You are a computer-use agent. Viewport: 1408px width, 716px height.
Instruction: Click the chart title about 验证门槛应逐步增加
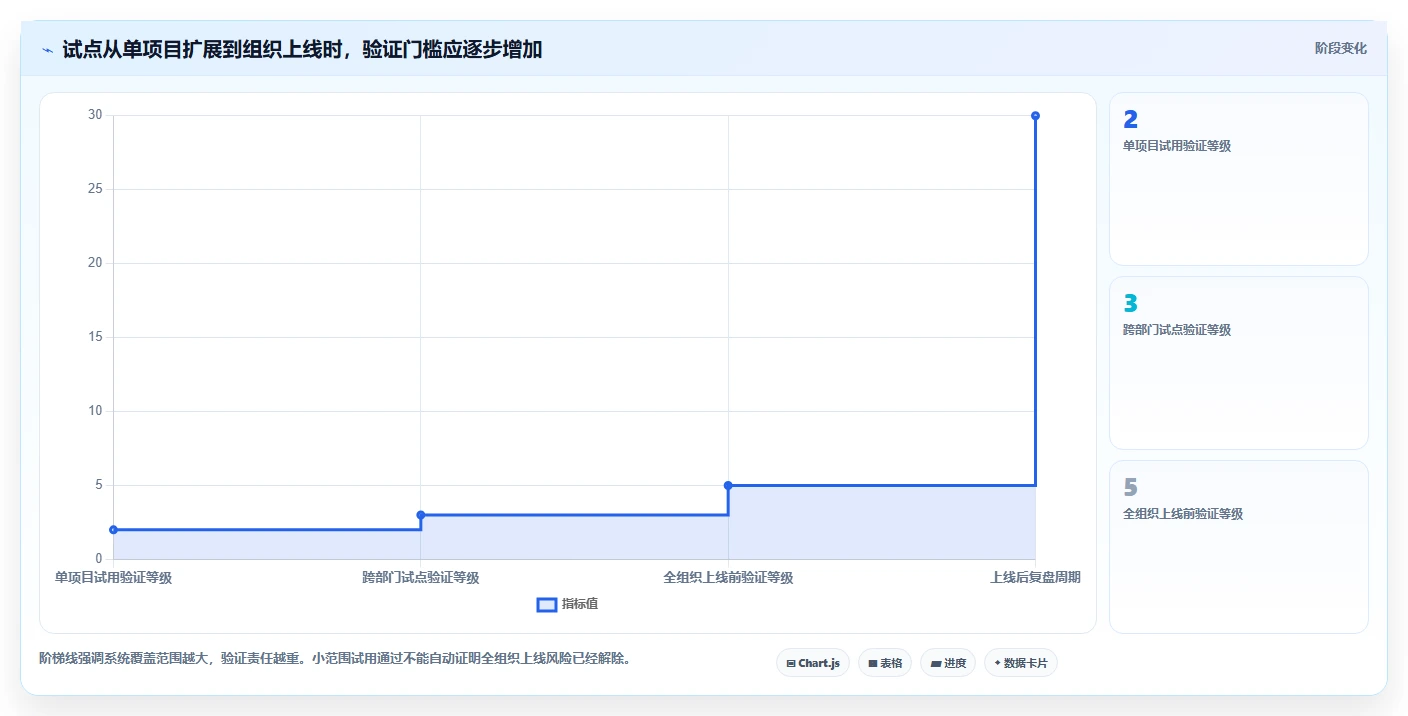pos(302,49)
